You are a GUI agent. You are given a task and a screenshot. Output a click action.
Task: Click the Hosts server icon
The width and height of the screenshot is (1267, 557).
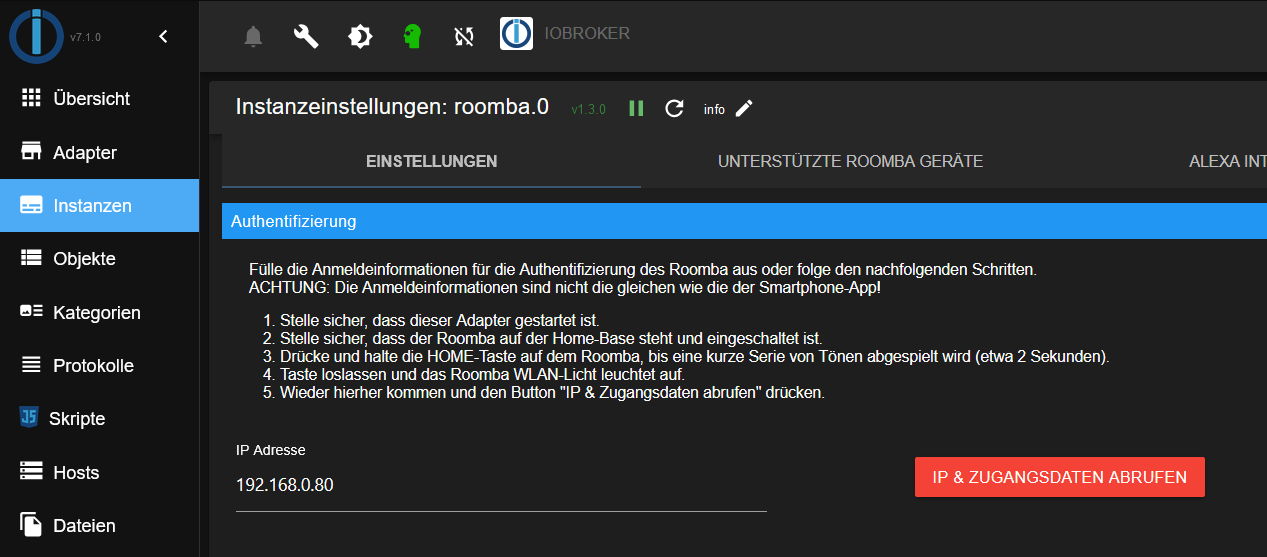(x=31, y=472)
